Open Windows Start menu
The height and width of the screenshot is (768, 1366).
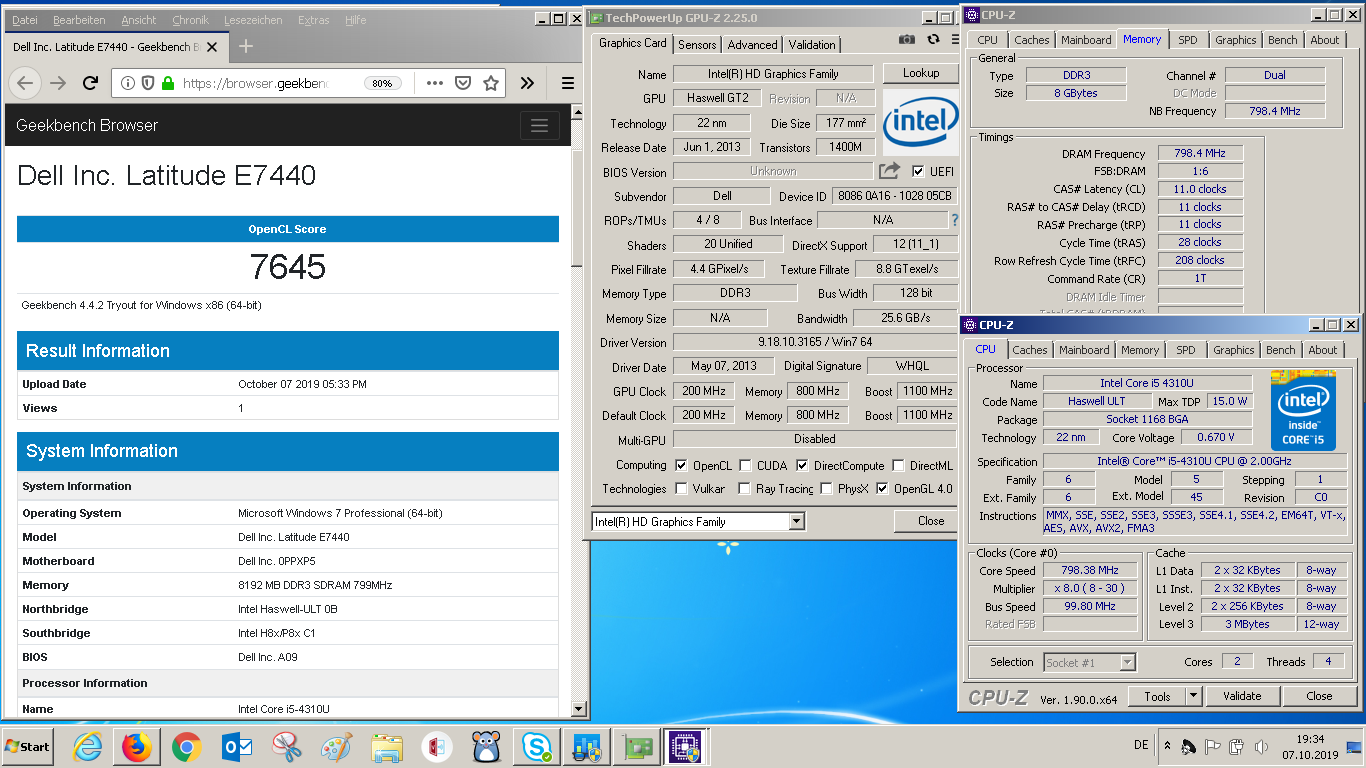click(27, 747)
